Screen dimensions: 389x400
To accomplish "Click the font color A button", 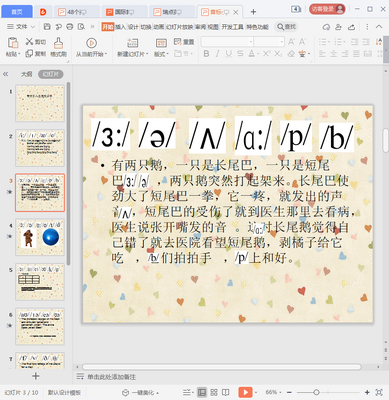I will coord(251,53).
